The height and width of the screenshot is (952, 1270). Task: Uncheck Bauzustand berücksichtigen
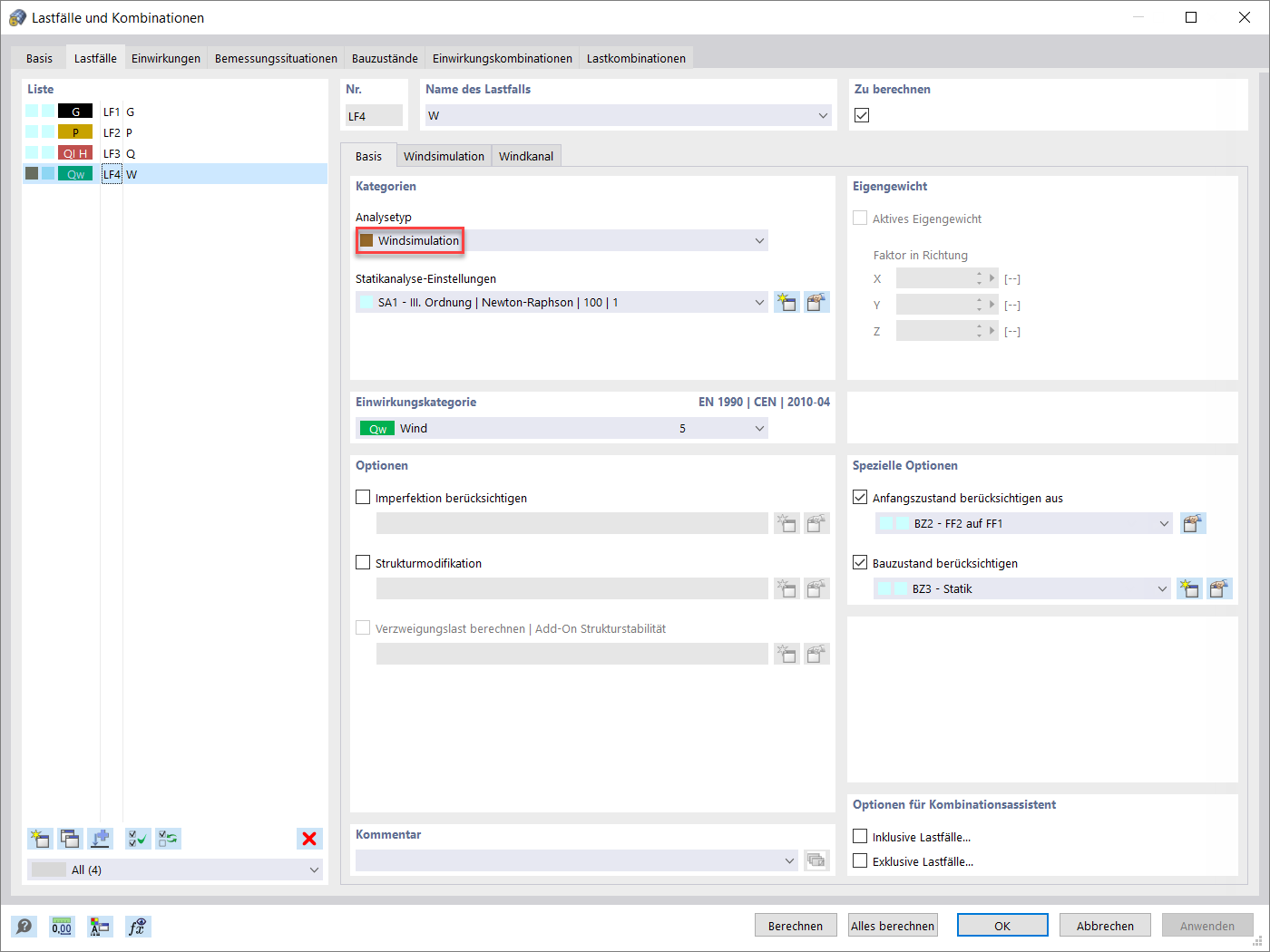pyautogui.click(x=860, y=562)
